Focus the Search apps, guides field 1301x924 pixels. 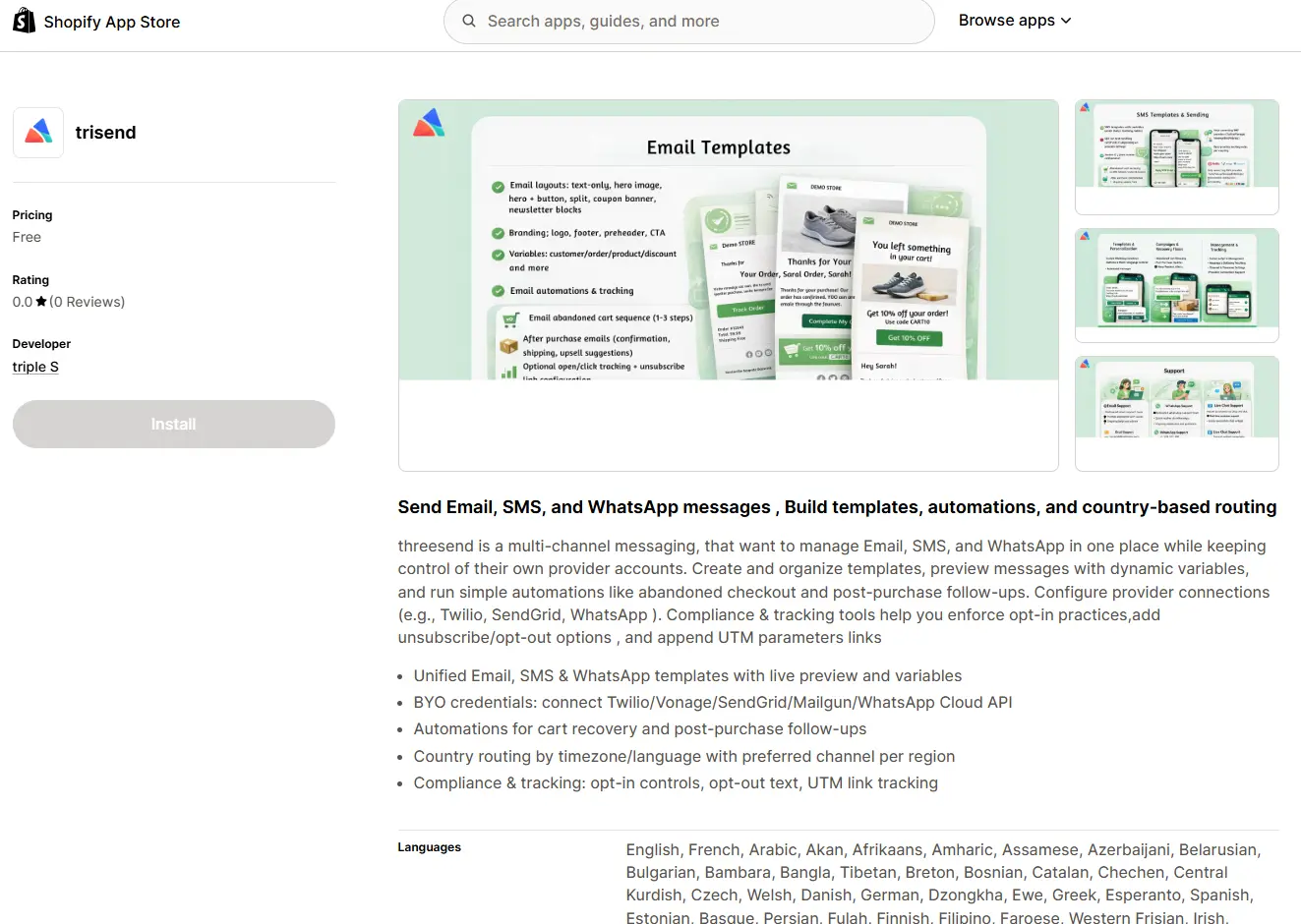[x=688, y=22]
